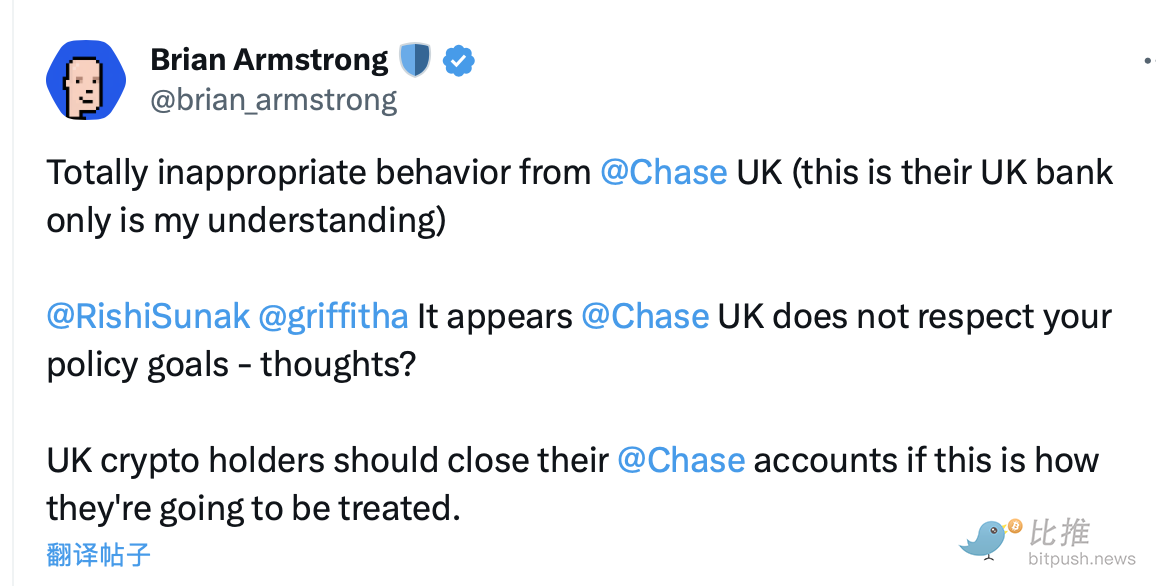Viewport: 1156px width, 586px height.
Task: Click the text 'policy goals - thoughts?'
Action: coord(230,364)
